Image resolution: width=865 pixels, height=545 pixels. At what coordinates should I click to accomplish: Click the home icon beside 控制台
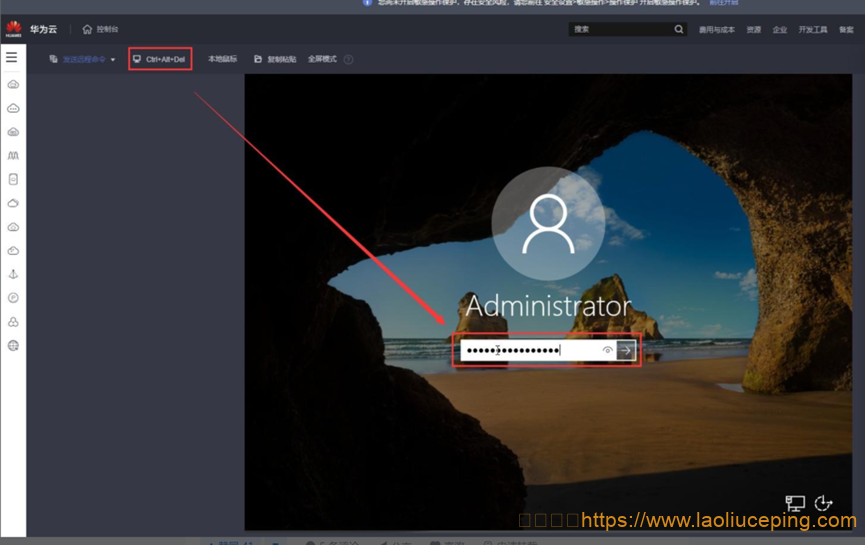pos(87,30)
